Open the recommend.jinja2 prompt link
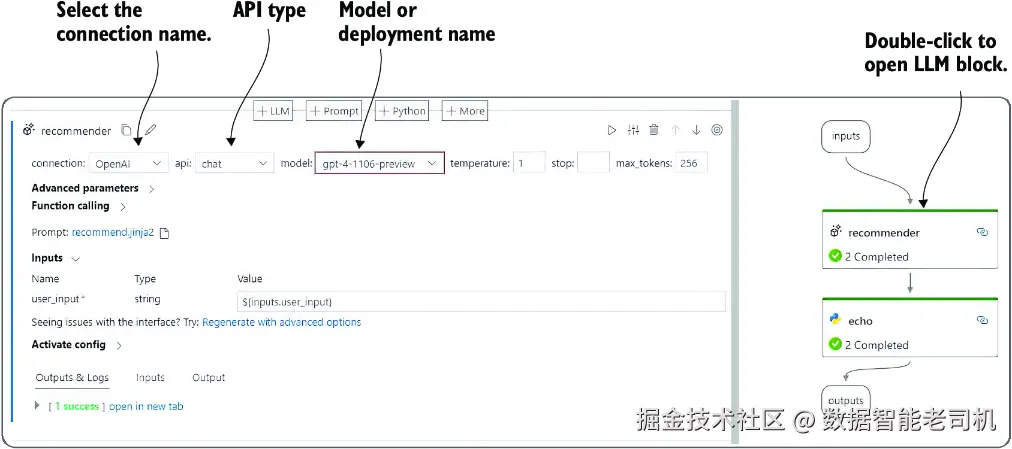Image resolution: width=1012 pixels, height=449 pixels. pyautogui.click(x=113, y=233)
